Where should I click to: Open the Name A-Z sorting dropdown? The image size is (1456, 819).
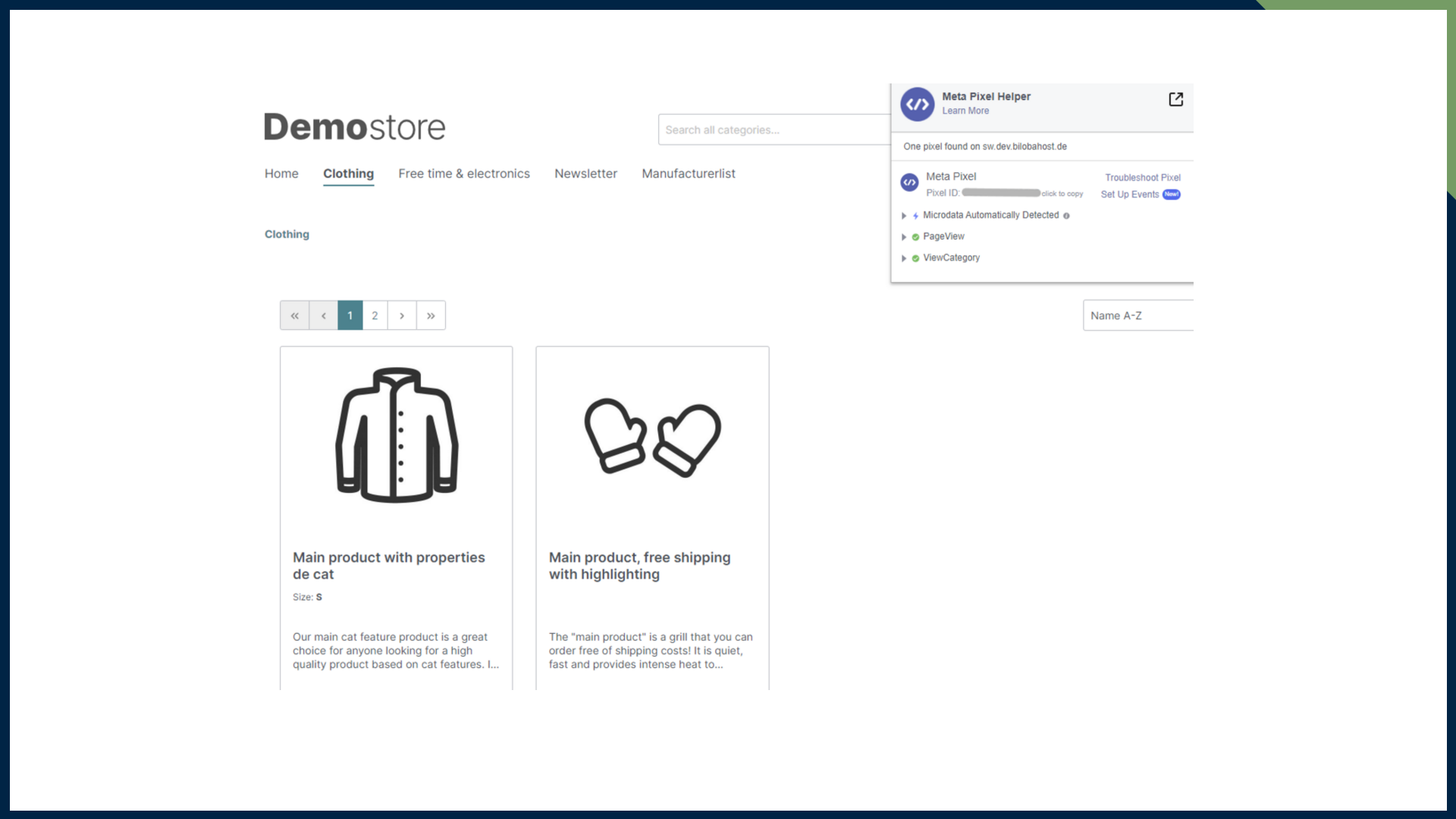click(x=1137, y=315)
